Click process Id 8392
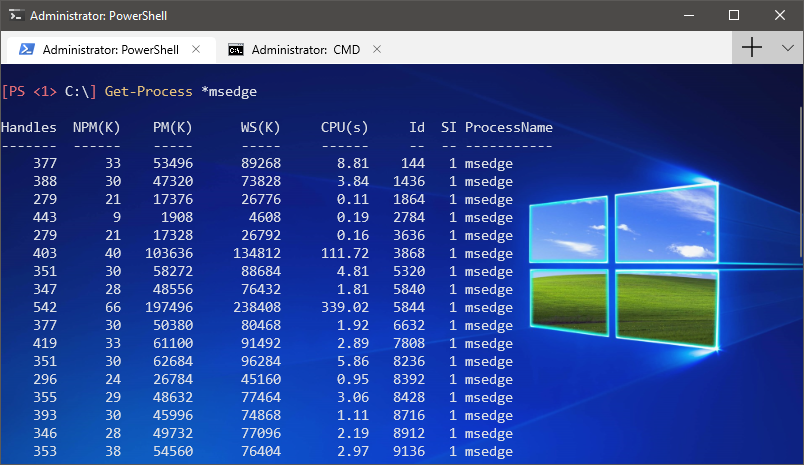 [x=409, y=379]
